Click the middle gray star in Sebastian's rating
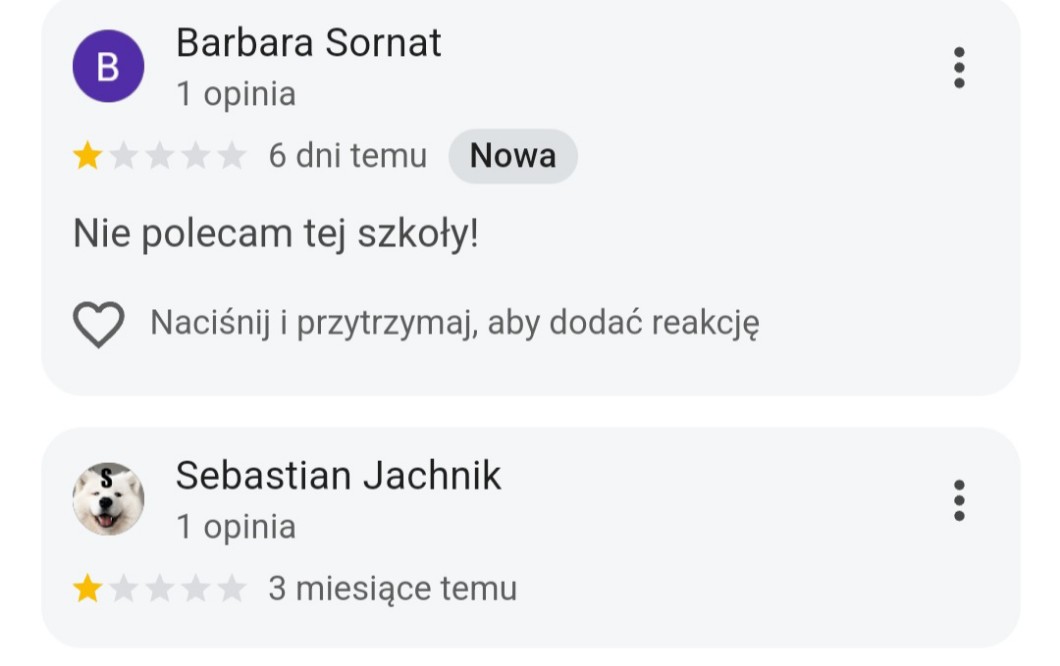This screenshot has width=1060, height=666. pos(160,589)
